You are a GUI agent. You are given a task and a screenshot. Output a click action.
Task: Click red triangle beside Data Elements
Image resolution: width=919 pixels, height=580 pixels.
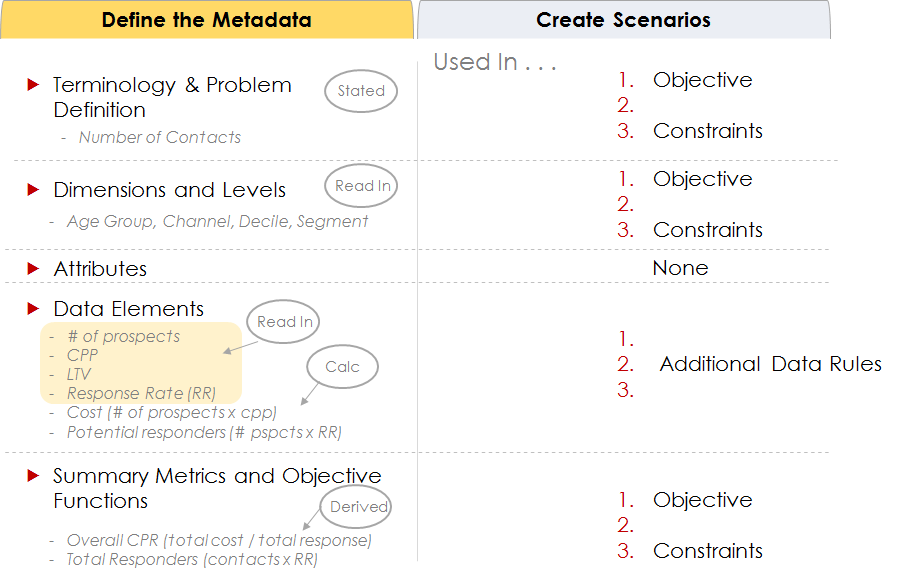point(33,309)
